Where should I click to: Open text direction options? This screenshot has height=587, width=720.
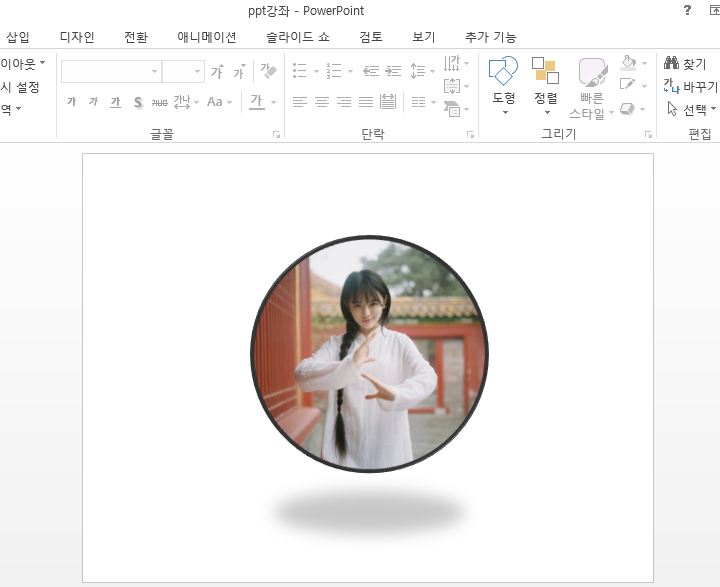(456, 63)
